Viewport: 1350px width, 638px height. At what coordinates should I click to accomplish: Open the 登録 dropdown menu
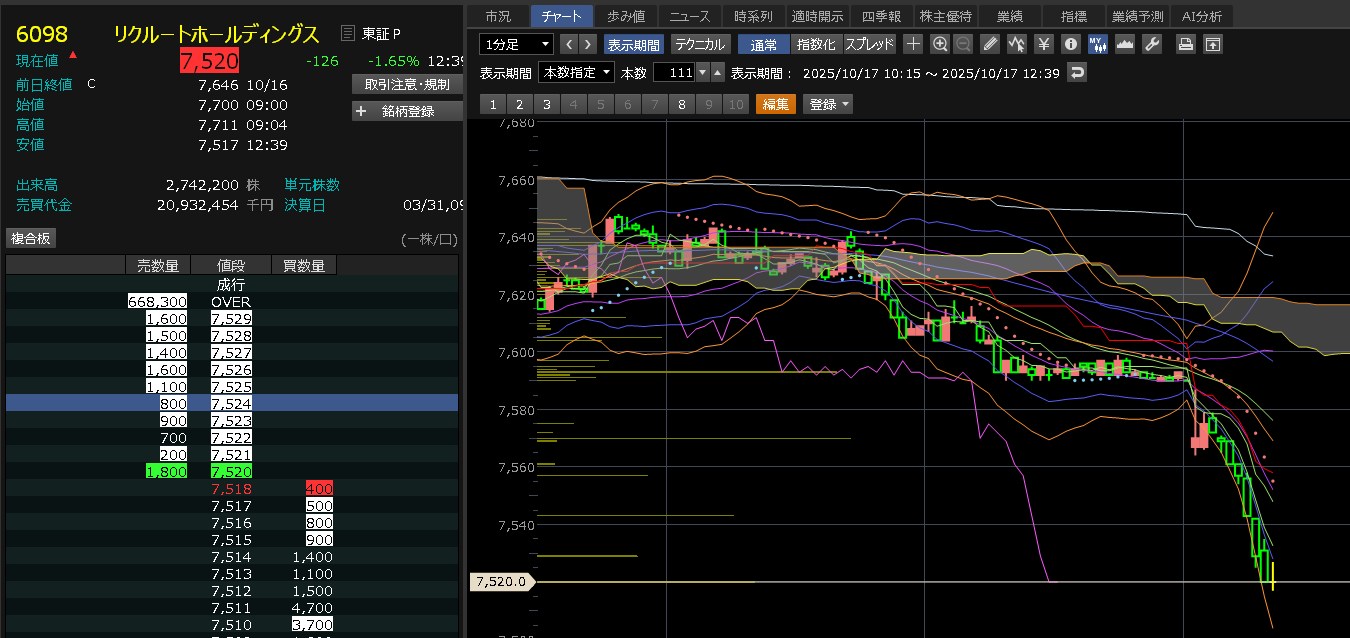(829, 104)
